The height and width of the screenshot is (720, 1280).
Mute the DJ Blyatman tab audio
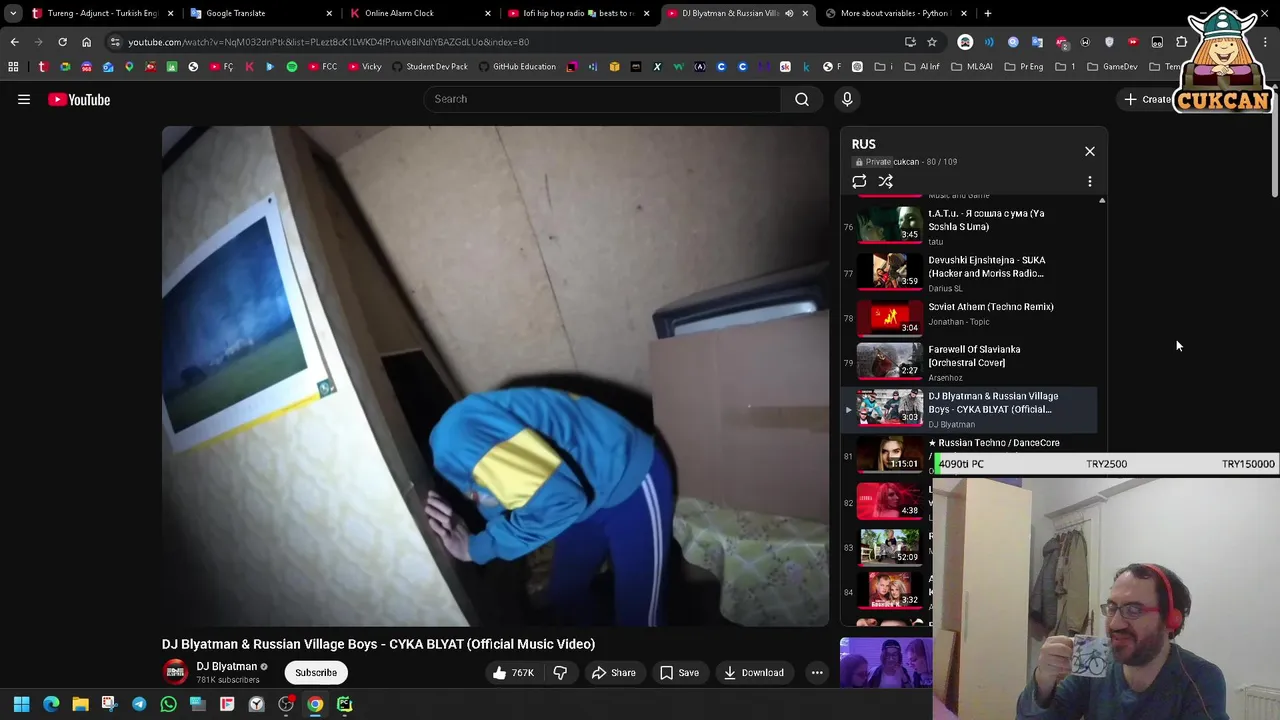789,13
